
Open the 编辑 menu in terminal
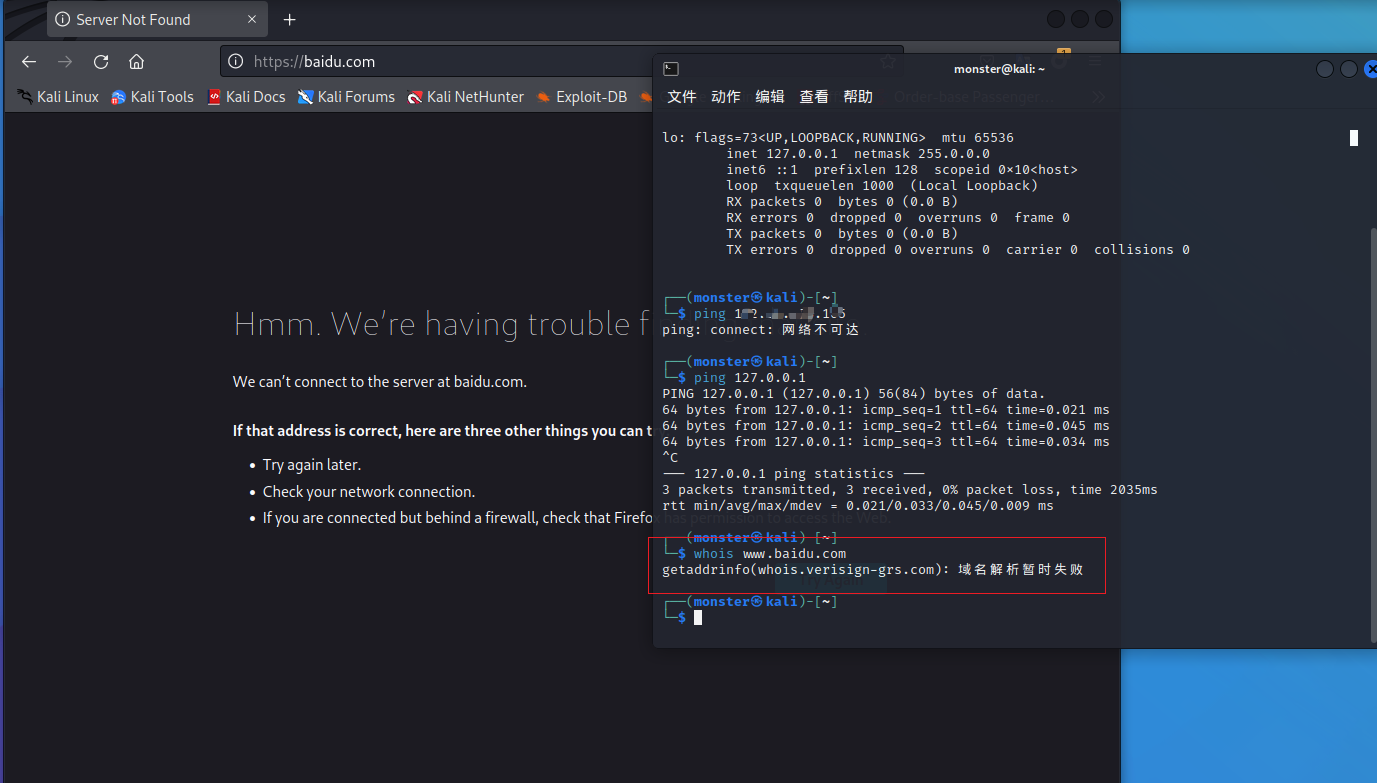pyautogui.click(x=770, y=97)
